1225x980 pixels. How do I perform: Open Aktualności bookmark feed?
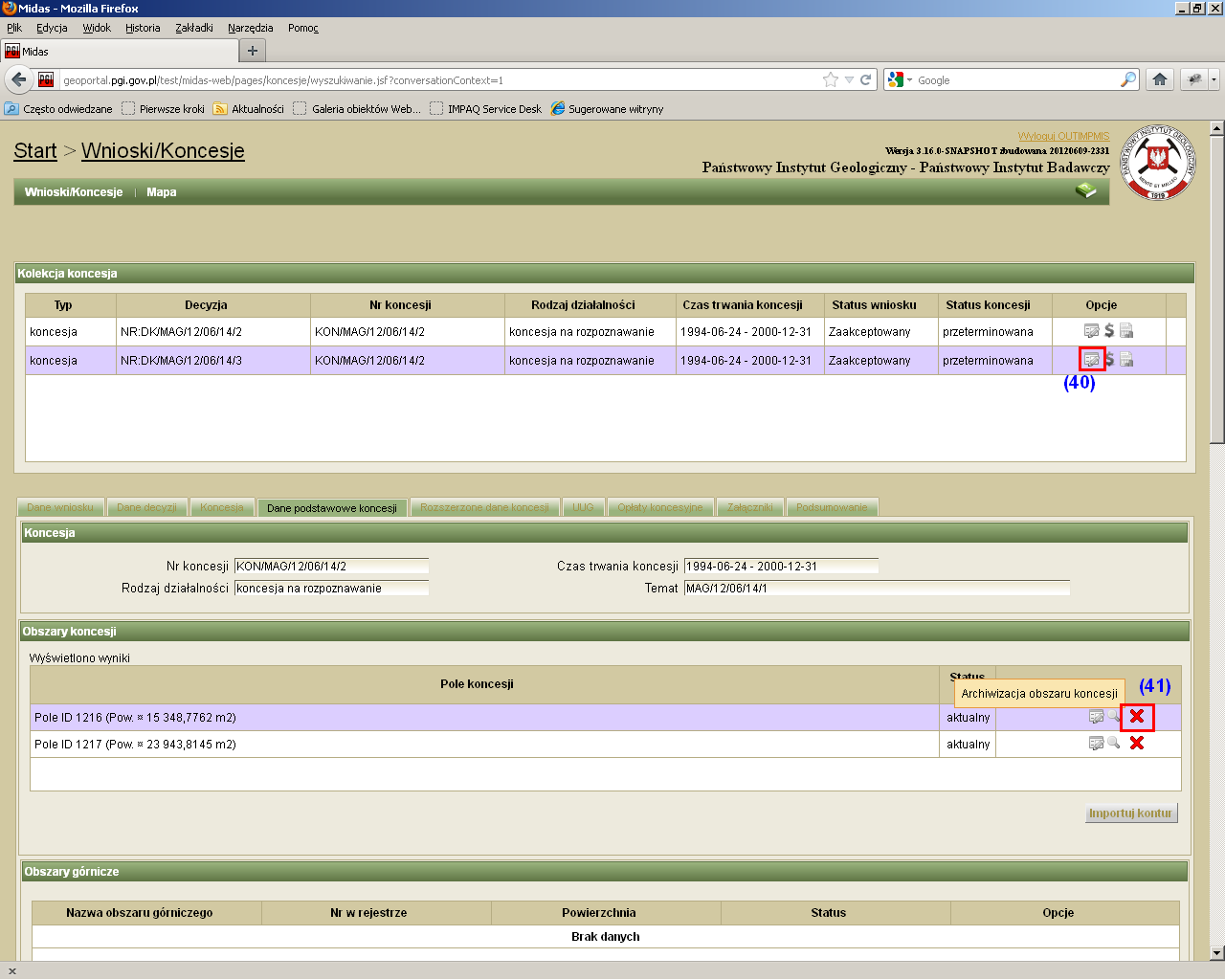[249, 108]
